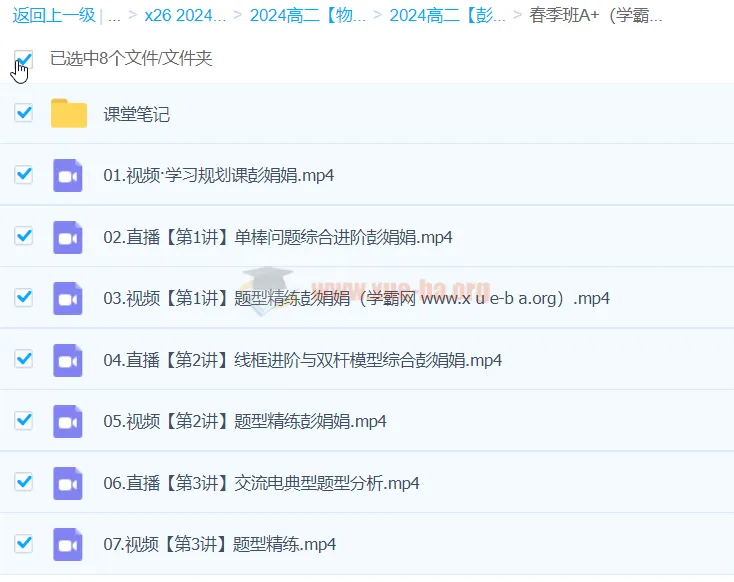Click the breadcrumb ellipsis after 返回上一级
The height and width of the screenshot is (582, 734).
(x=114, y=16)
